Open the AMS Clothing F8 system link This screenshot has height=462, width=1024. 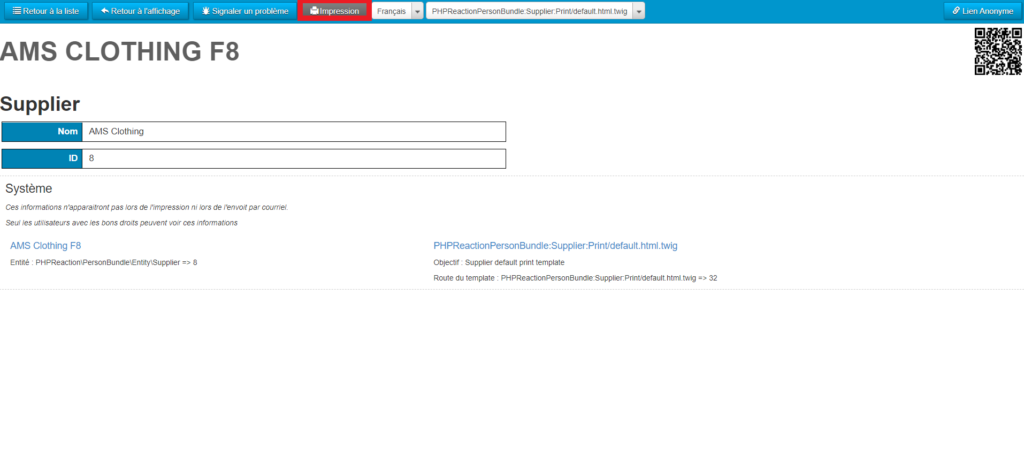(x=45, y=245)
